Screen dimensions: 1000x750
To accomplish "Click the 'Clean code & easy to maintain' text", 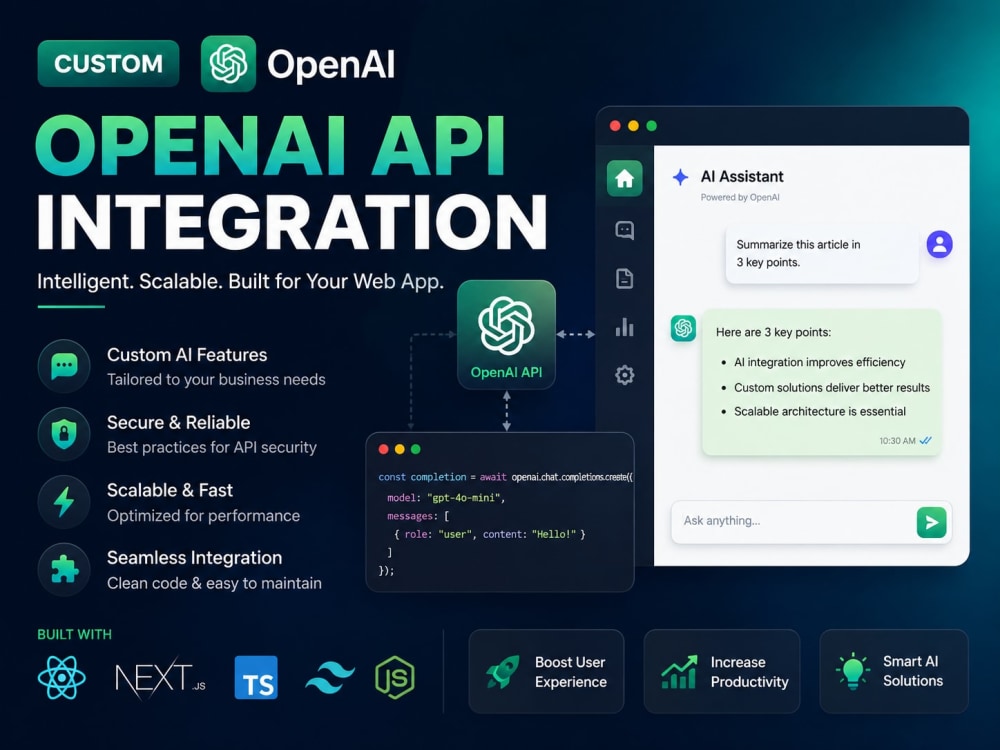I will (214, 583).
